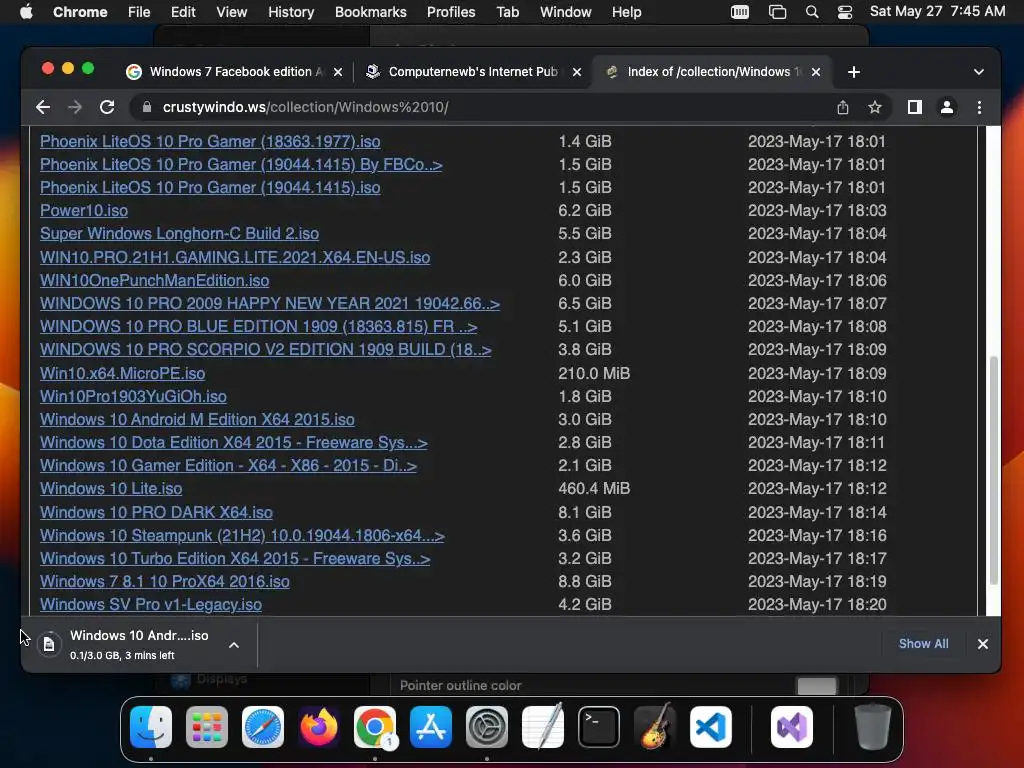Open Windows 10 PRO DARK X64.iso link

tap(156, 512)
